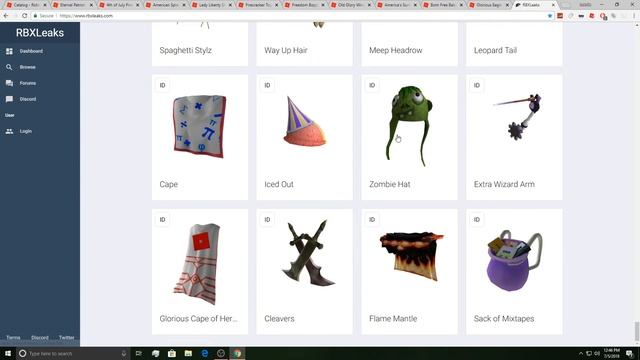The image size is (640, 360).
Task: Click ID badge on Glorious Cape card
Action: tap(162, 220)
